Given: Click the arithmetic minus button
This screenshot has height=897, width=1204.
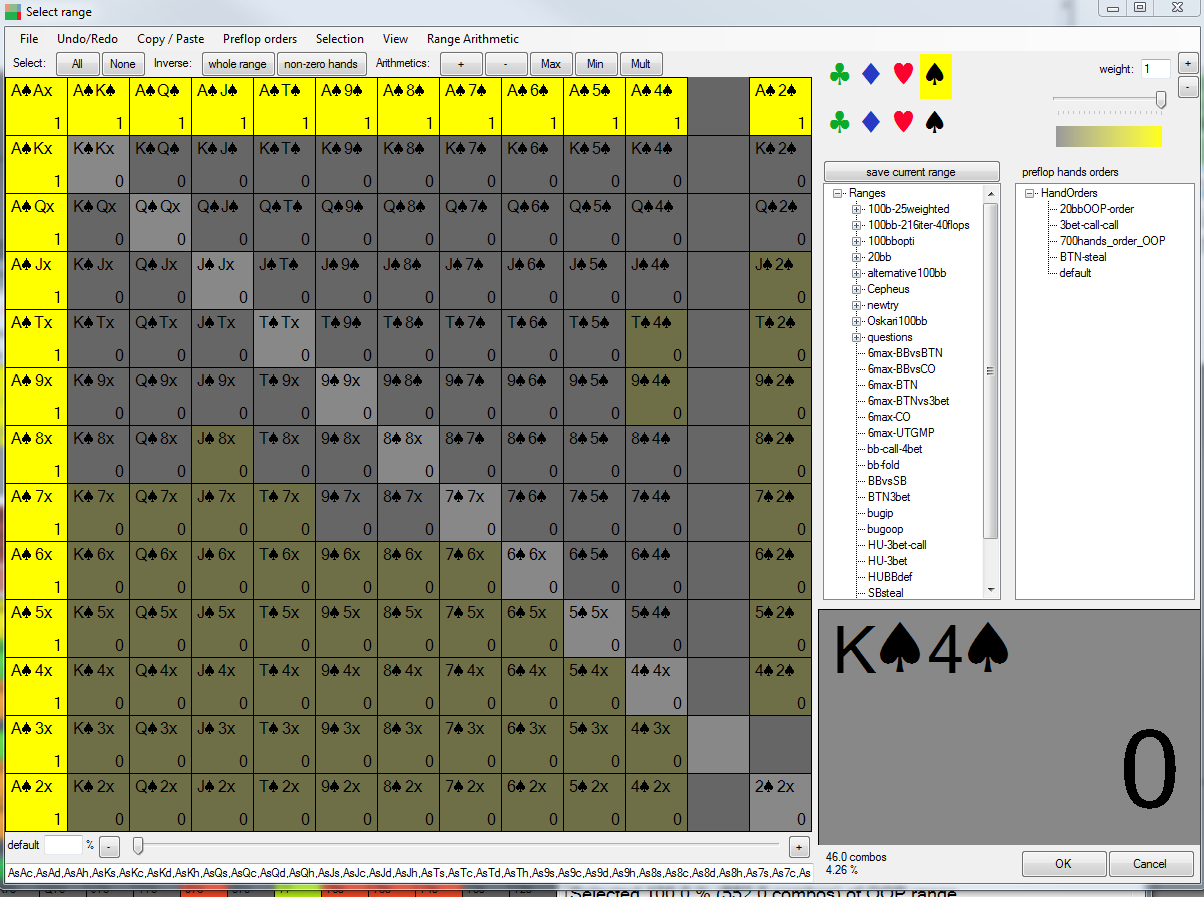Looking at the screenshot, I should pos(506,64).
